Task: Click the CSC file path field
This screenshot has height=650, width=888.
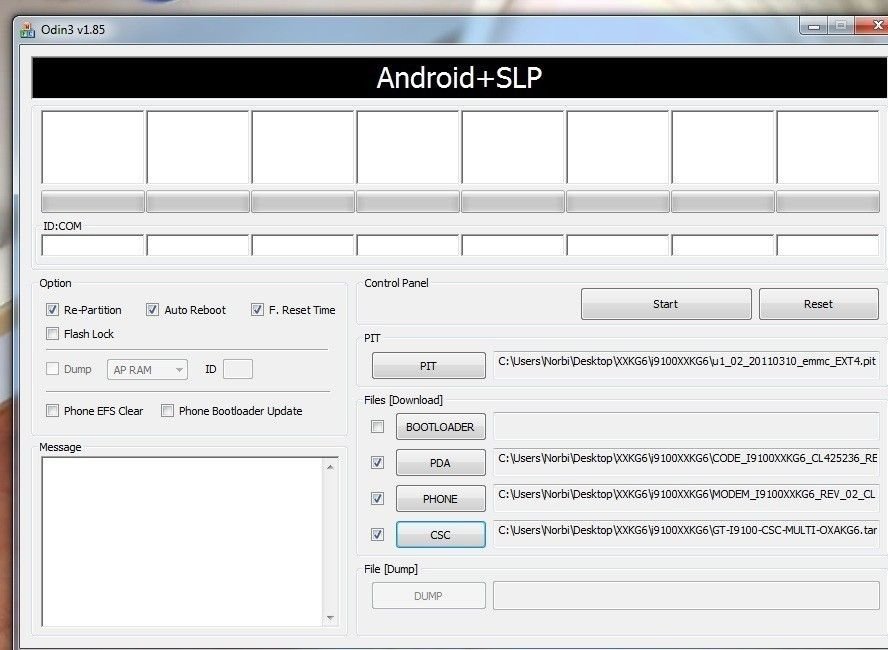Action: (686, 534)
